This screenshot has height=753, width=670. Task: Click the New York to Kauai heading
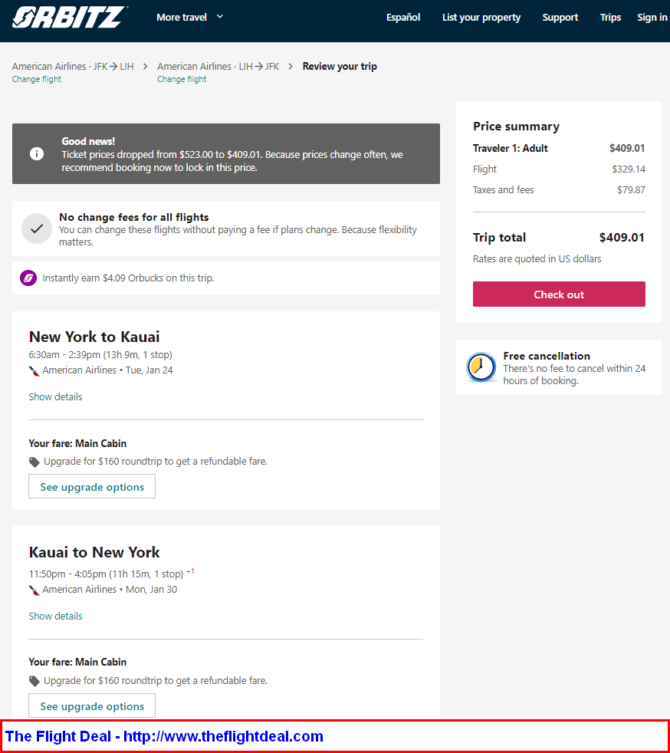point(94,337)
